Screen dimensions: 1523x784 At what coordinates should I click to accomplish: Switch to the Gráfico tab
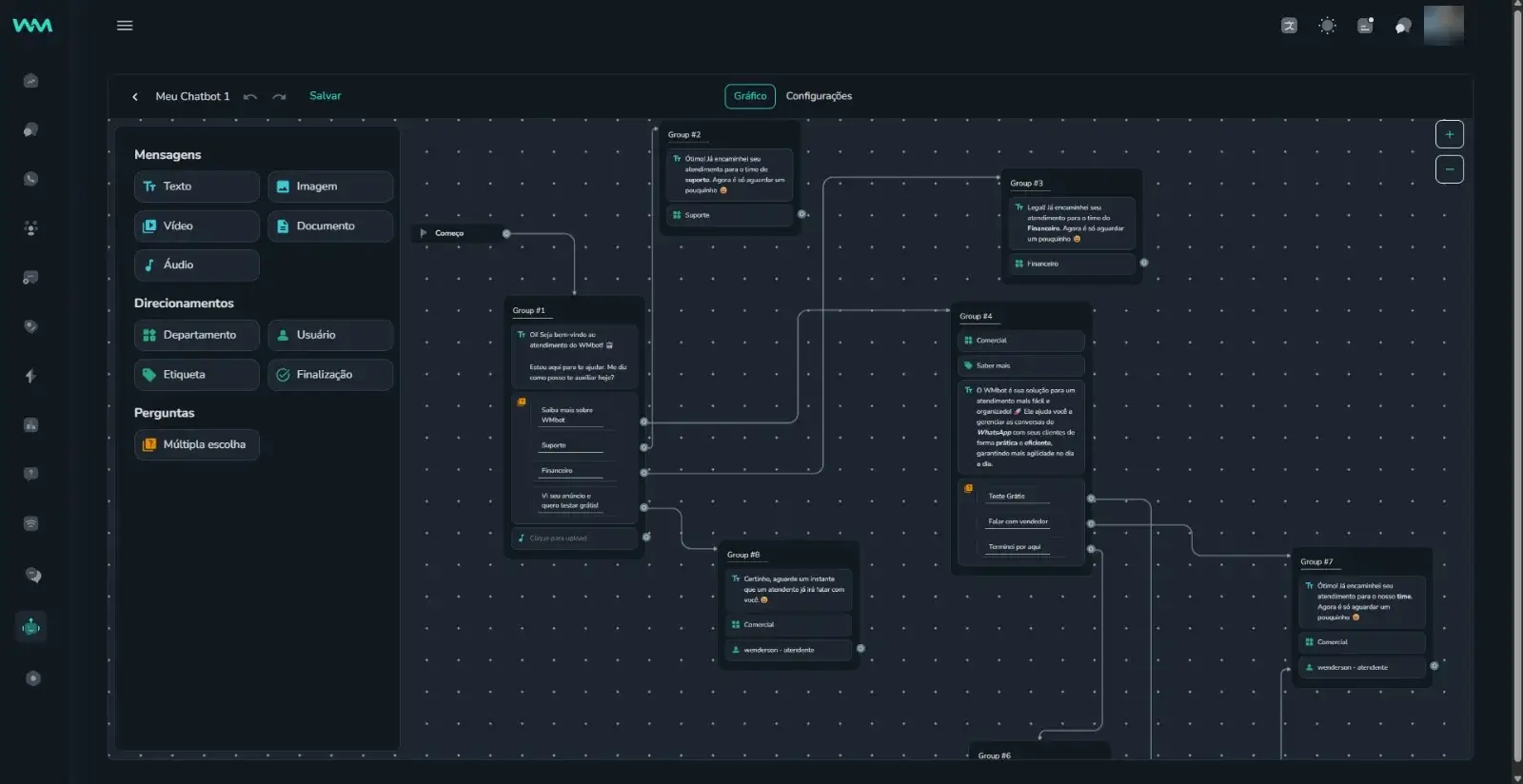750,96
